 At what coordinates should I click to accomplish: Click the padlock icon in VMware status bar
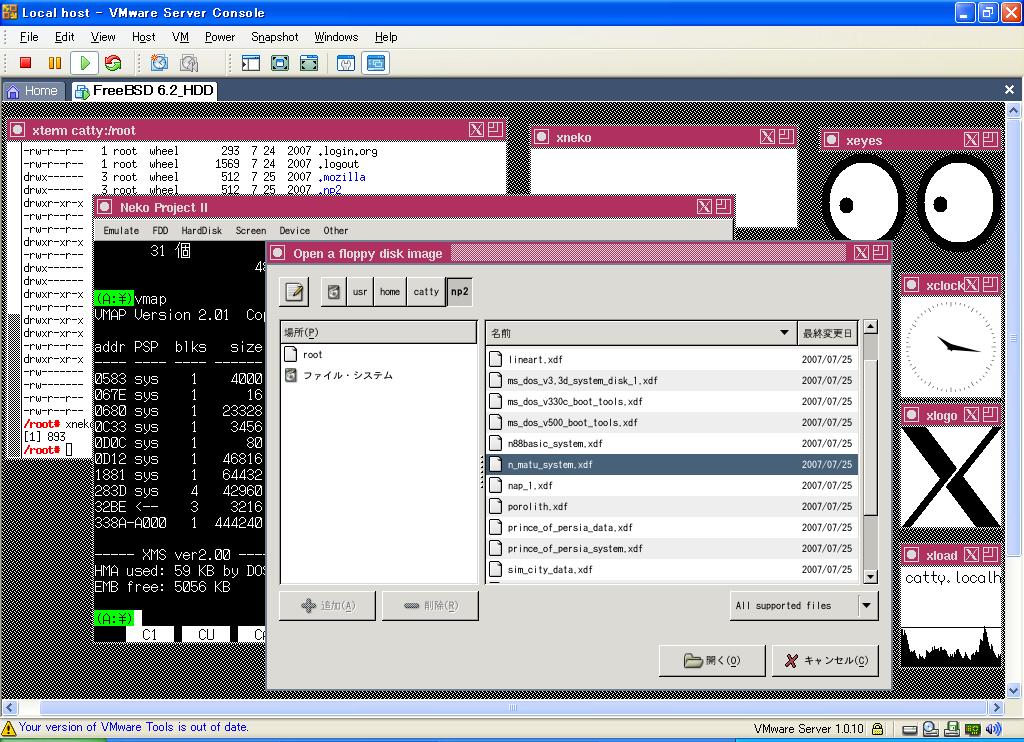tap(877, 728)
